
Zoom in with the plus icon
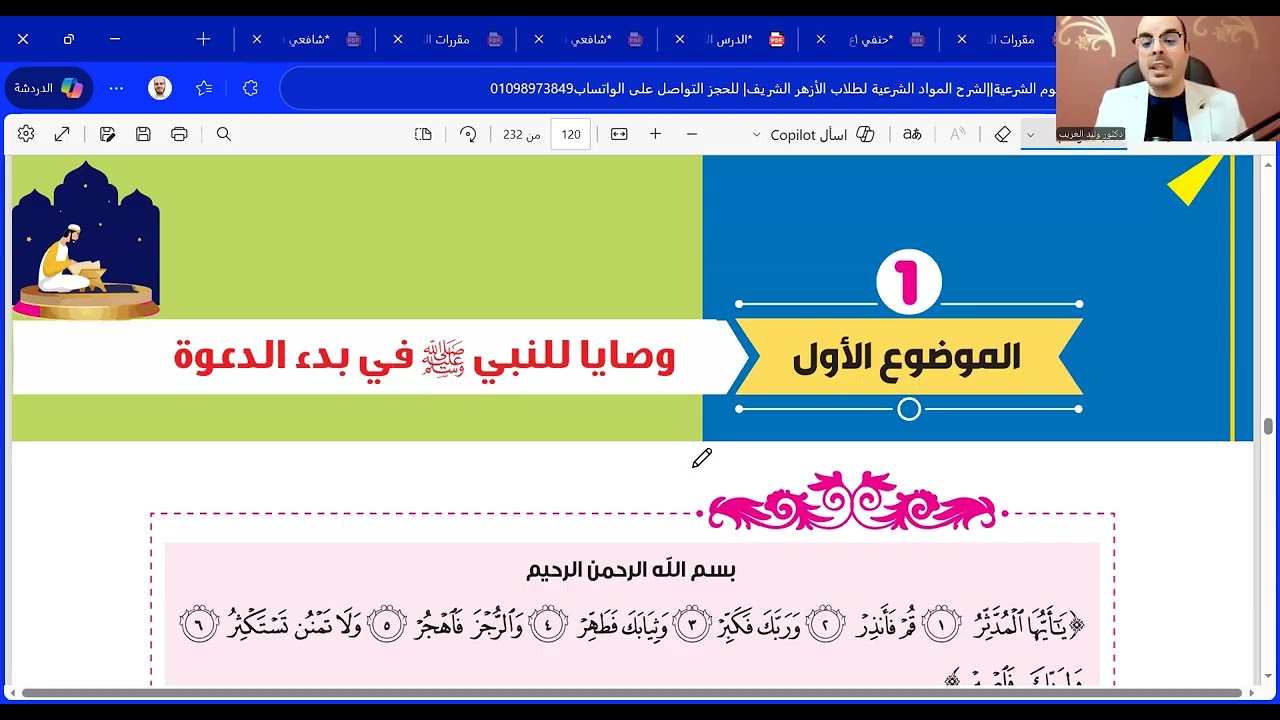click(x=655, y=134)
